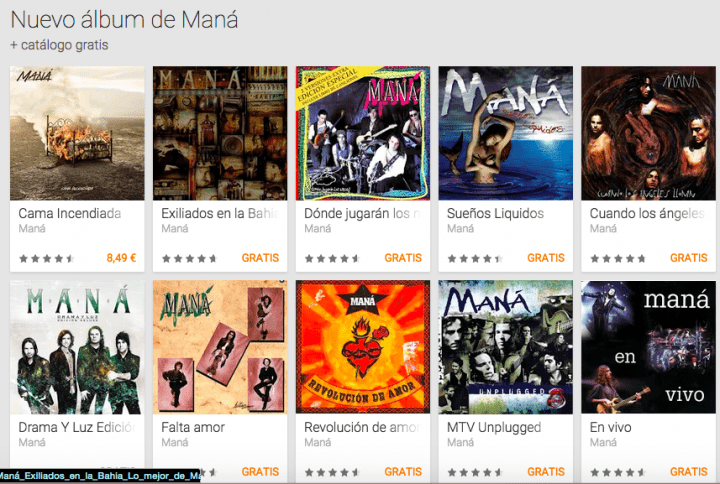Click GRATIS on Exiliados en la Bahia
Viewport: 720px width, 484px height.
[x=260, y=258]
